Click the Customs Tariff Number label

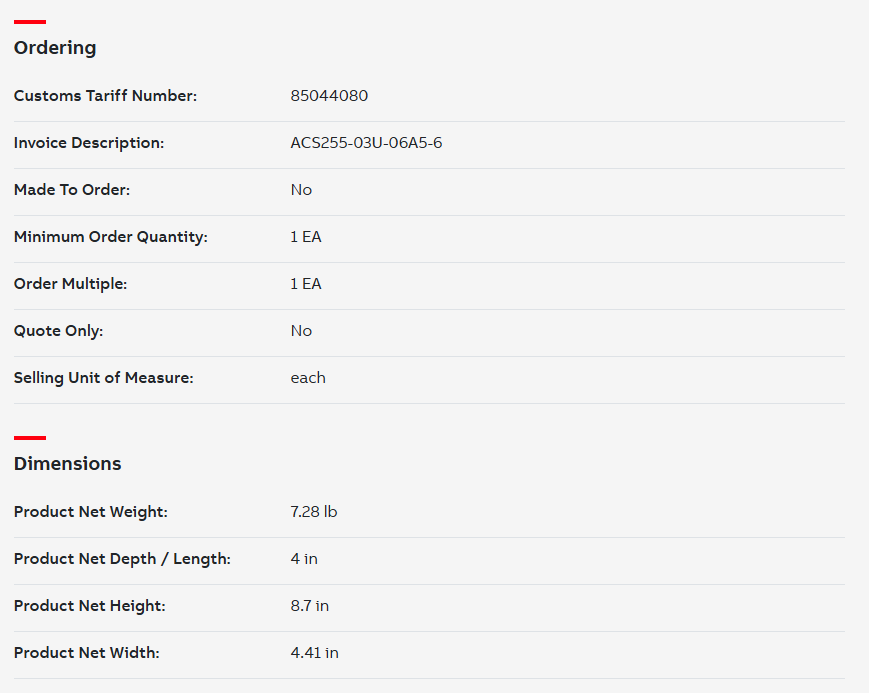[105, 95]
